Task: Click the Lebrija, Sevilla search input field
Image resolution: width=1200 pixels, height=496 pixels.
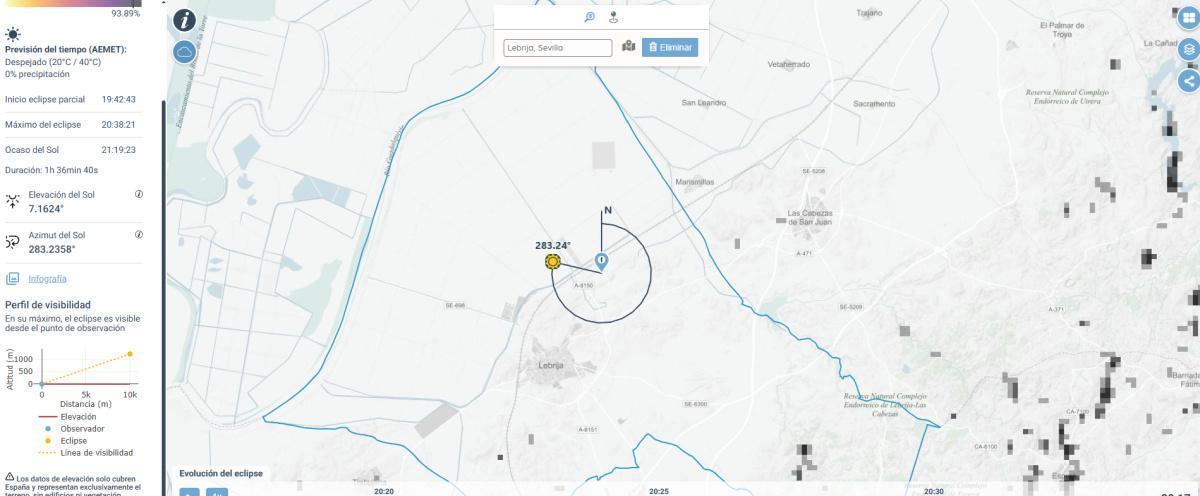Action: click(x=558, y=47)
